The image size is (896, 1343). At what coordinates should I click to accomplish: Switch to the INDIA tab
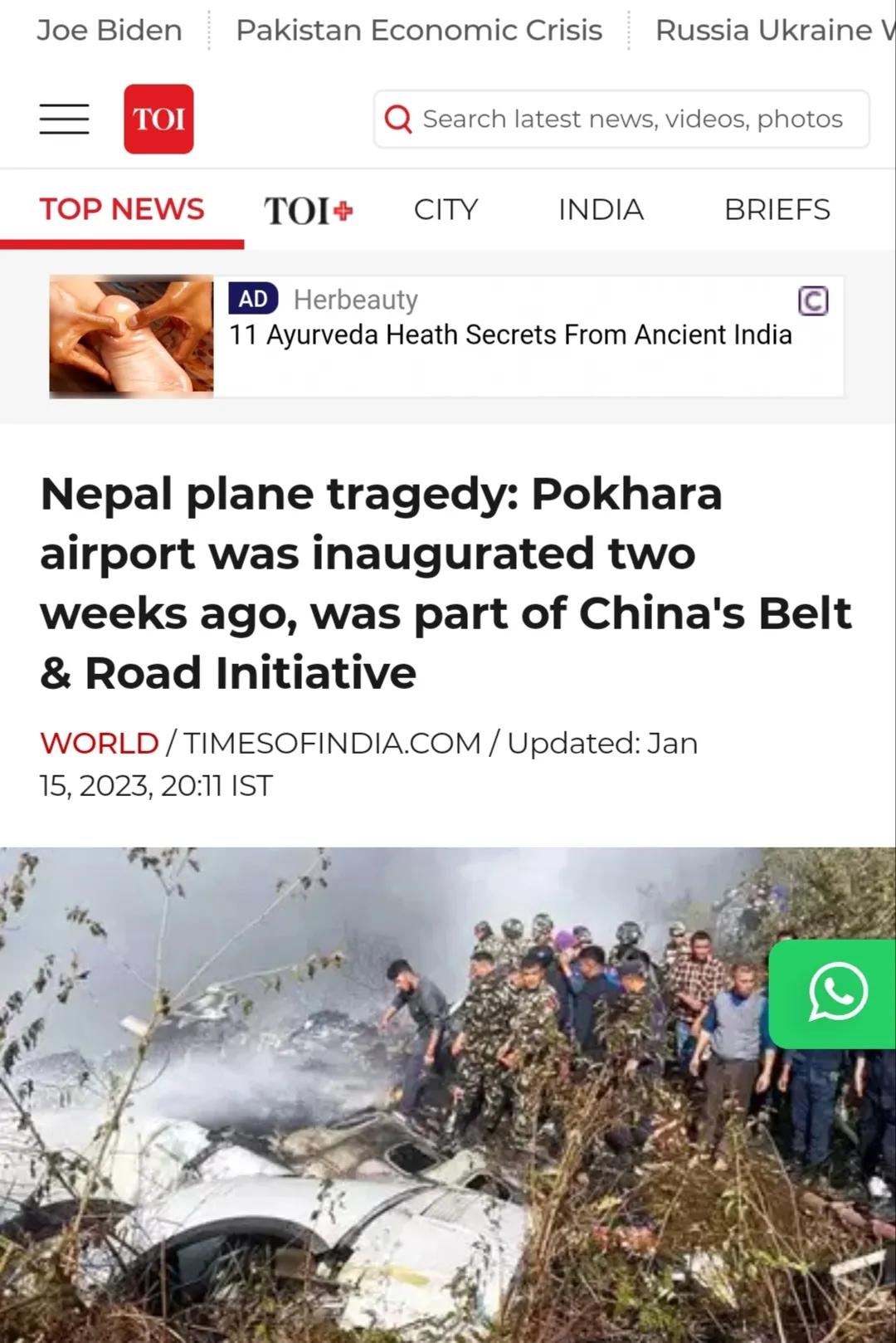(601, 209)
